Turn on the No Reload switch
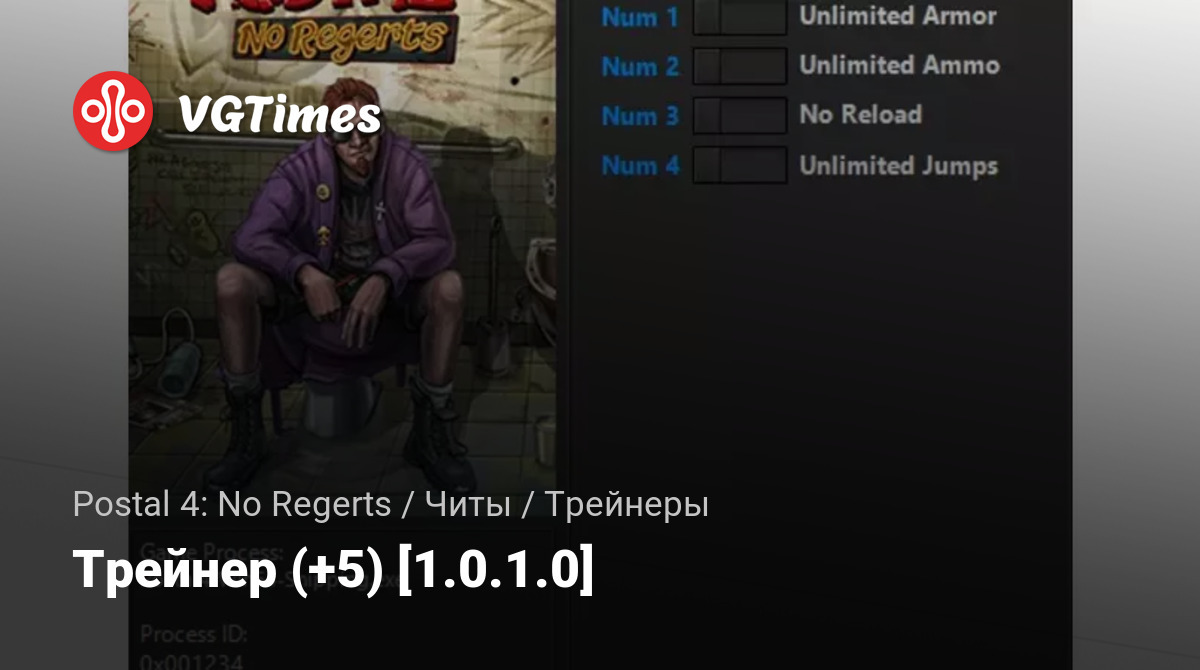 740,115
